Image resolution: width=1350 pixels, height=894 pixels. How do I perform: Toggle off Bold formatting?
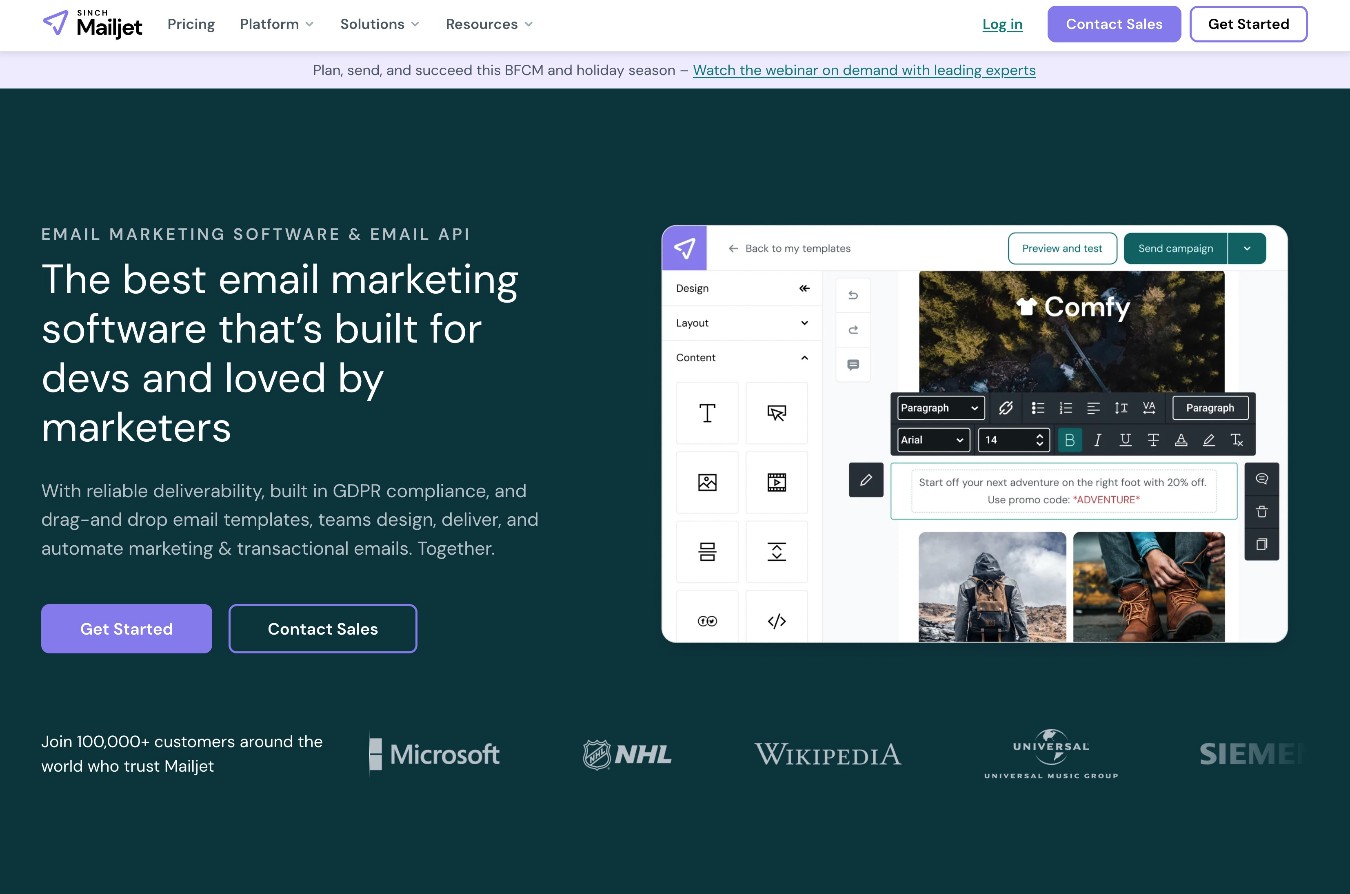click(1070, 440)
